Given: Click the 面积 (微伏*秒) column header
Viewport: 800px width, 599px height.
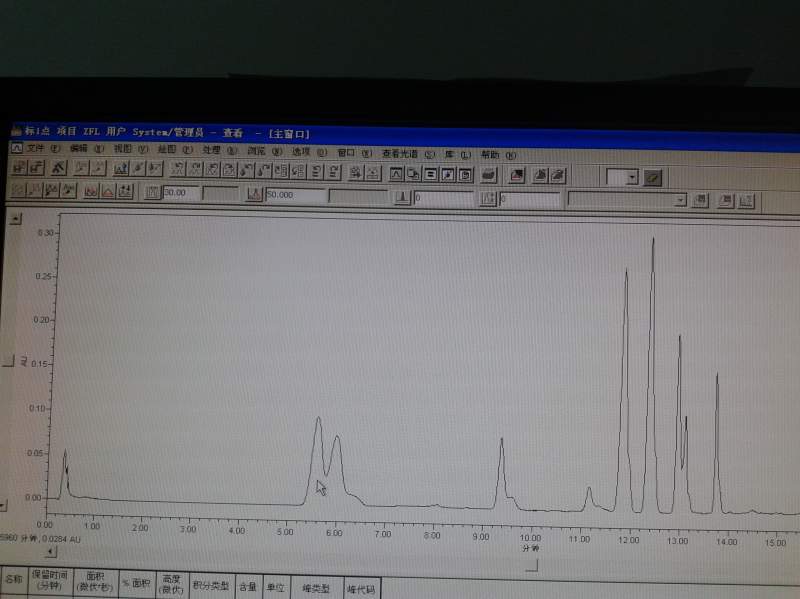Looking at the screenshot, I should (95, 582).
